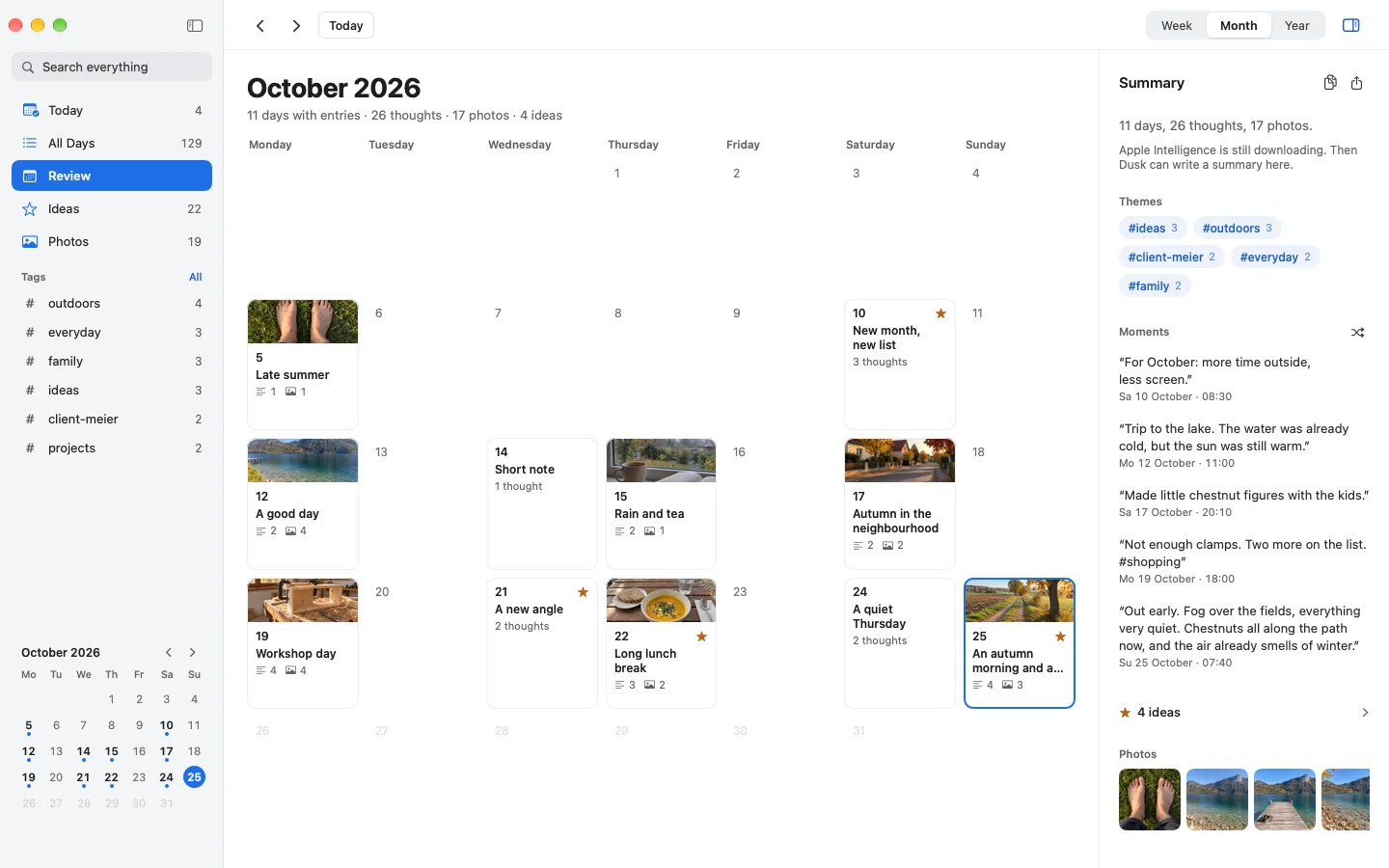
Task: Open the 5 Late summer entry card
Action: (x=303, y=365)
